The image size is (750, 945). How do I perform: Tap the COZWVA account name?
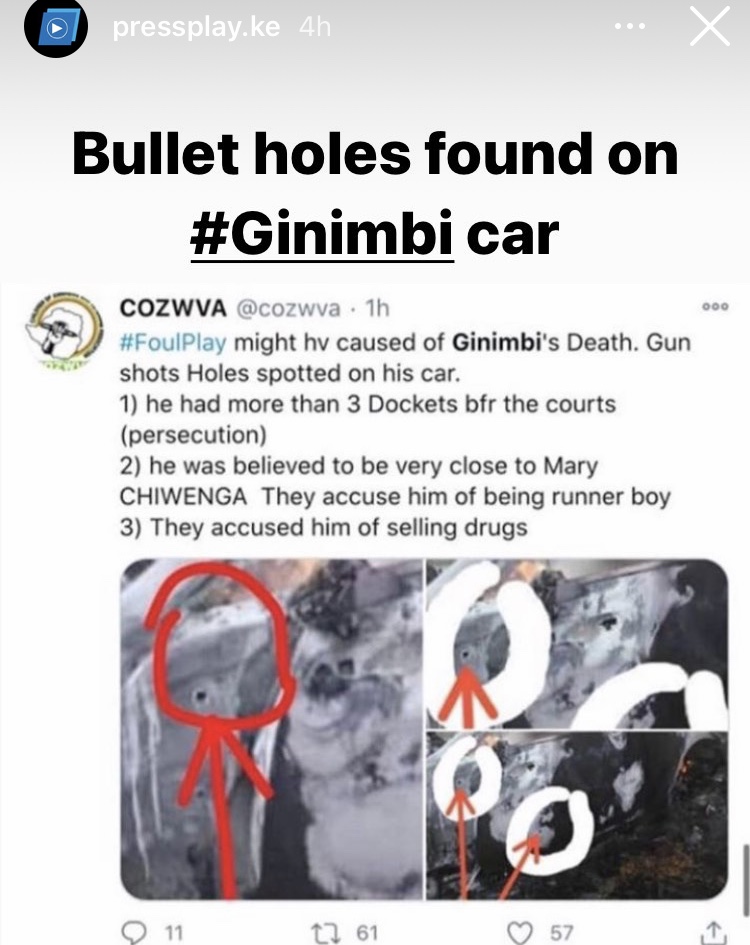[173, 308]
